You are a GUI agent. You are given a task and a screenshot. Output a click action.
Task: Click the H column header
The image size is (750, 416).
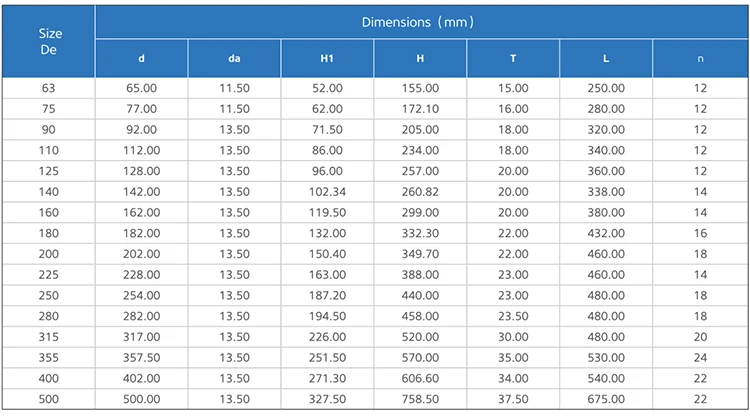(420, 58)
